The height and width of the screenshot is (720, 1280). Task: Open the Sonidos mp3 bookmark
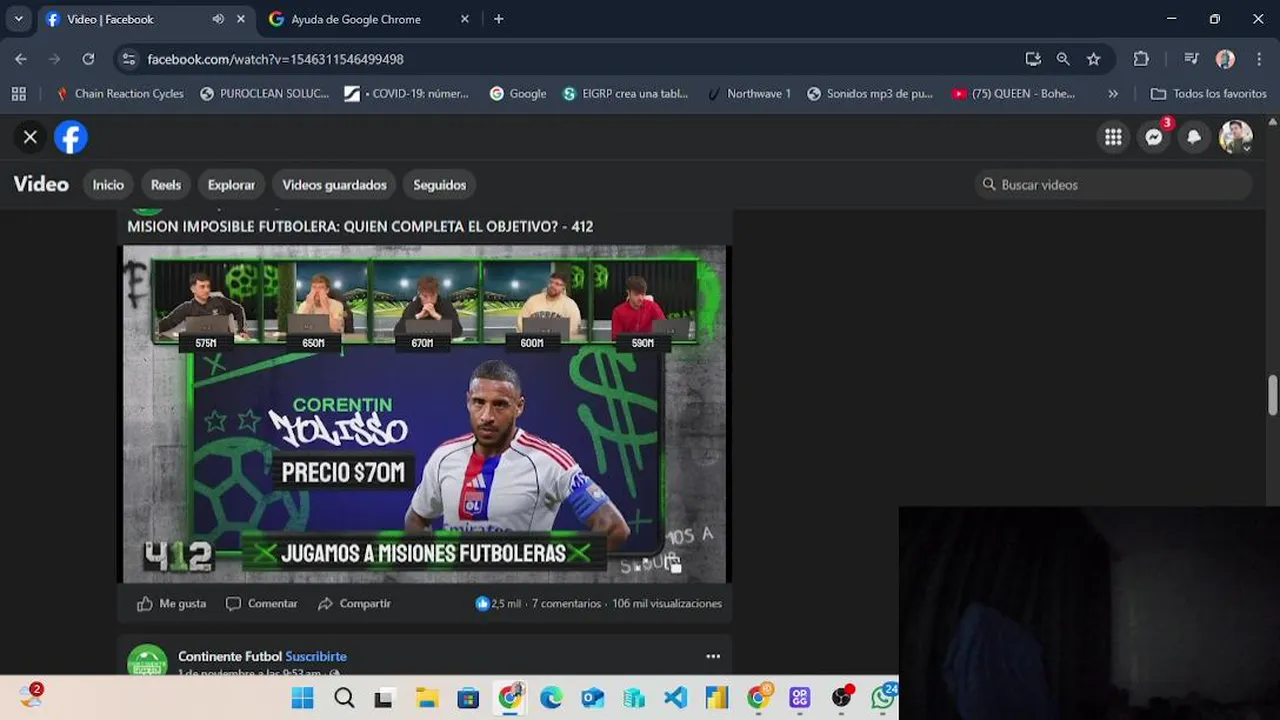coord(870,94)
